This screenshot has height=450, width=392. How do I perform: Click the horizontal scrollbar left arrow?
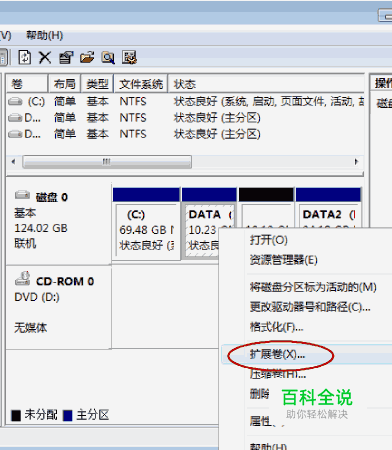point(13,162)
